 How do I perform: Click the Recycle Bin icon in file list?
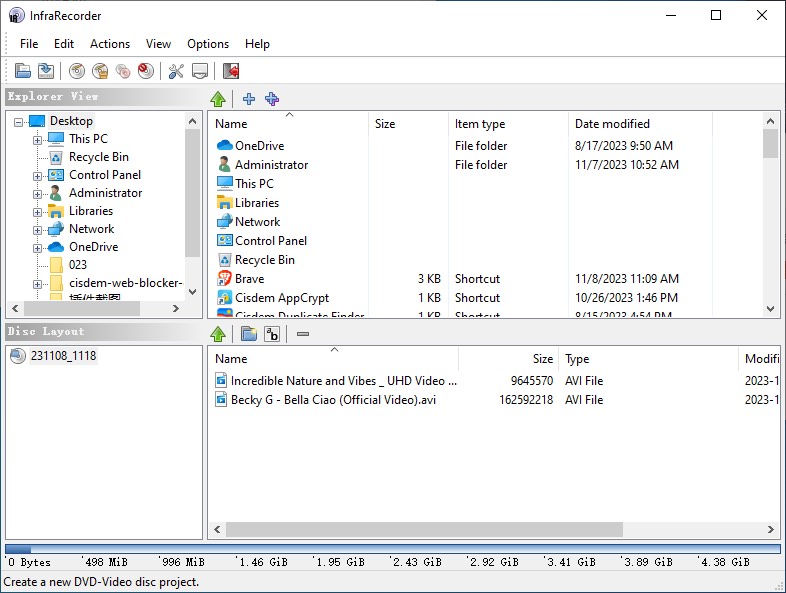point(225,260)
